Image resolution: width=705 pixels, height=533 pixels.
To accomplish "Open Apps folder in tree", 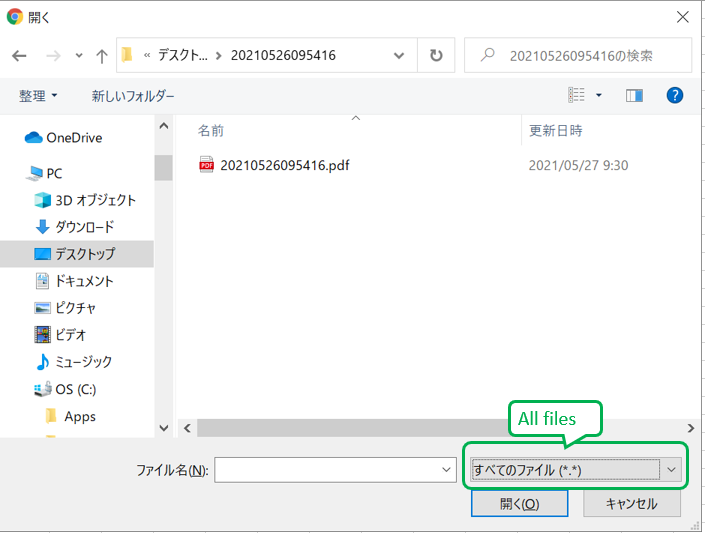I will [71, 417].
